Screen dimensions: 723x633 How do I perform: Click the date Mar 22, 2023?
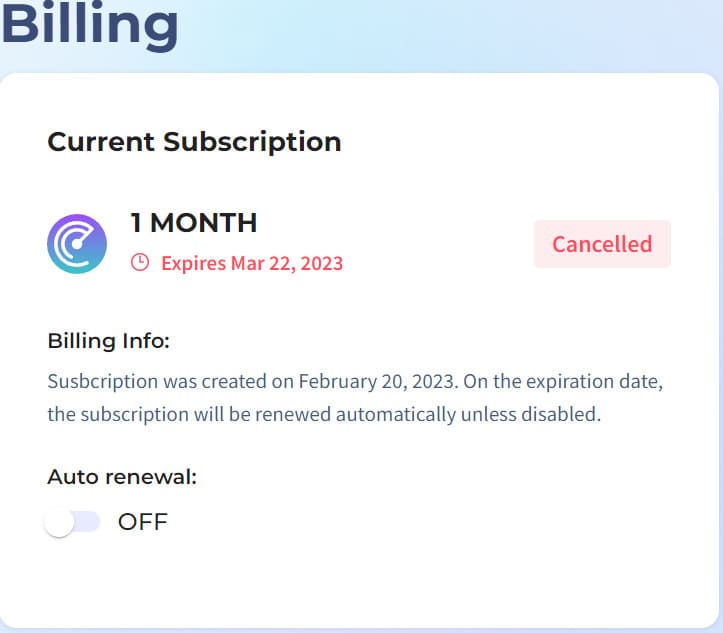coord(287,263)
